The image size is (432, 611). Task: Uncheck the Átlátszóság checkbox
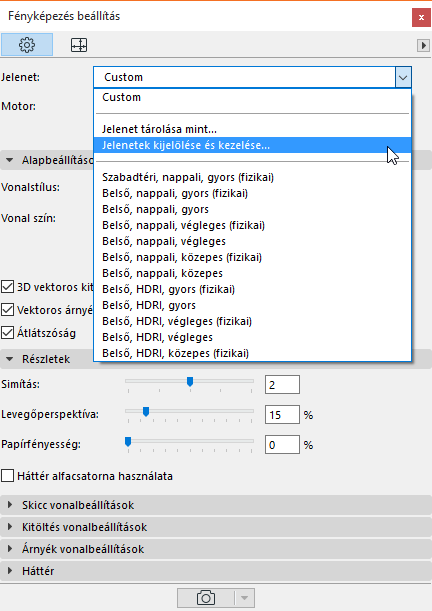[x=7, y=333]
